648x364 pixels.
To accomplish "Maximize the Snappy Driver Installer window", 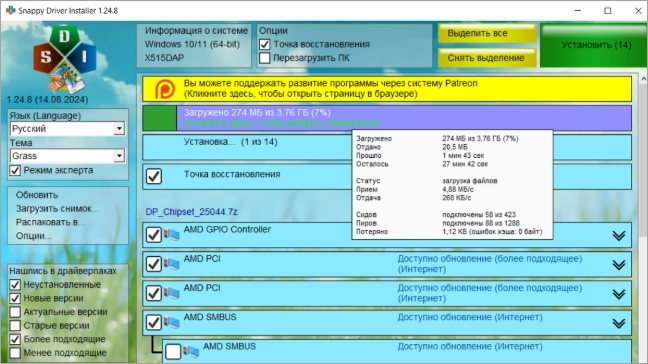I will click(x=608, y=11).
